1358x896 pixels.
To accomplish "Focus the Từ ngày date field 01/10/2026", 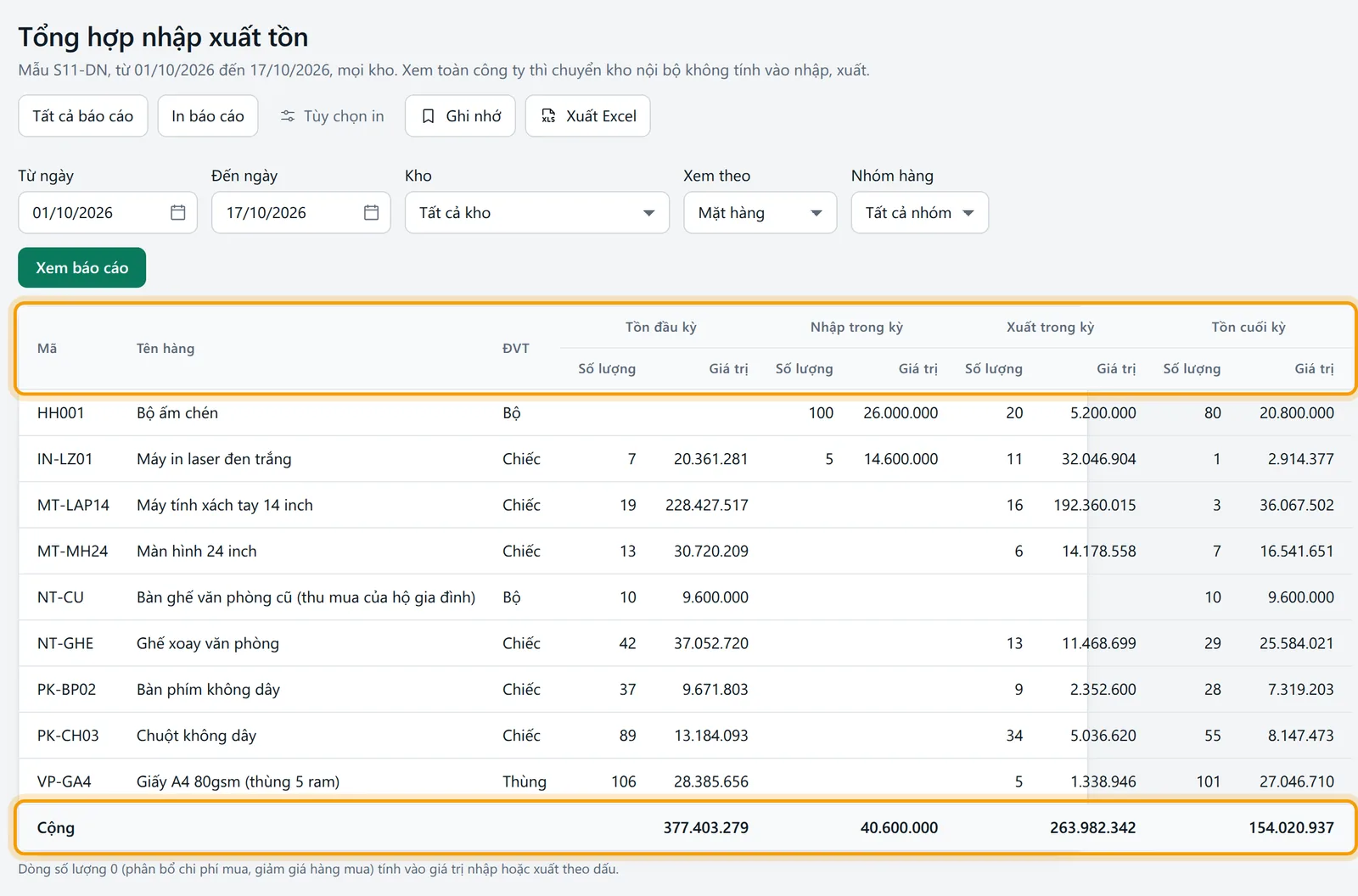I will tap(108, 213).
